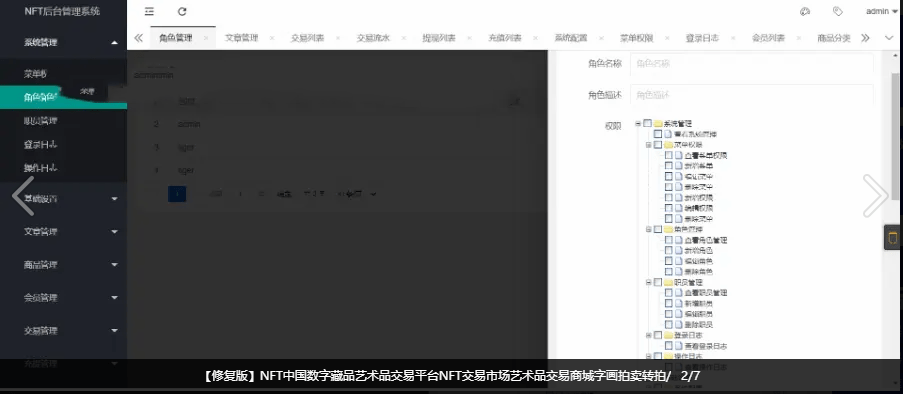The width and height of the screenshot is (903, 394).
Task: Go to previous image with left arrow
Action: 23,196
